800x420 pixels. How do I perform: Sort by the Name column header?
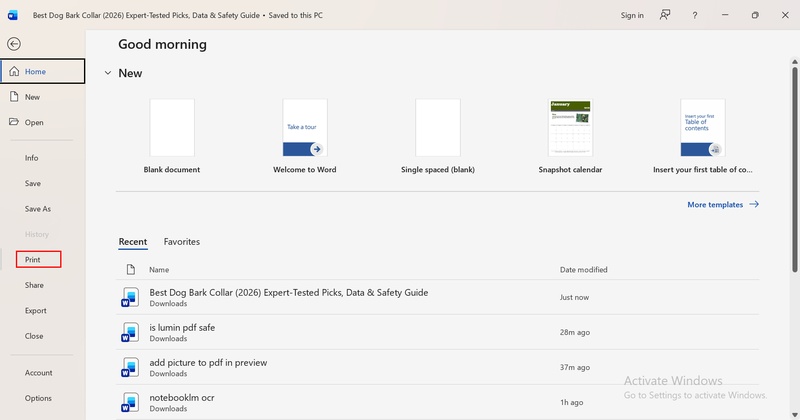159,269
